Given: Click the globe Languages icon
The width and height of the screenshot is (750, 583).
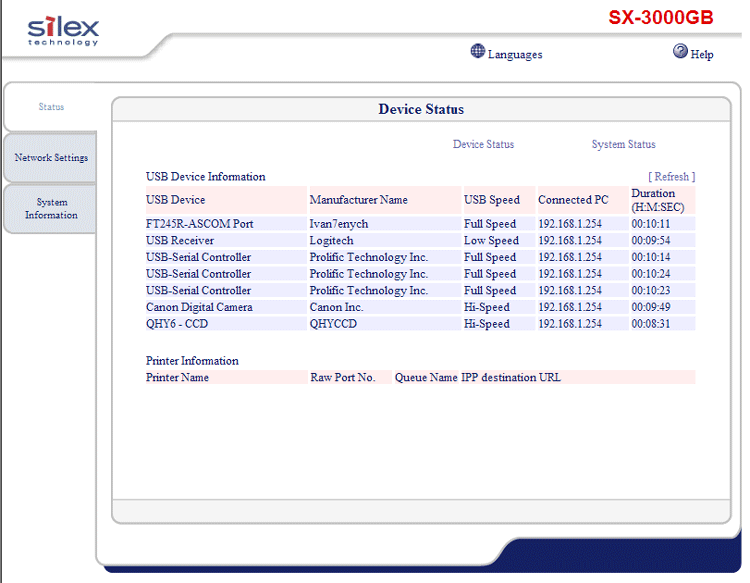Looking at the screenshot, I should [x=477, y=51].
